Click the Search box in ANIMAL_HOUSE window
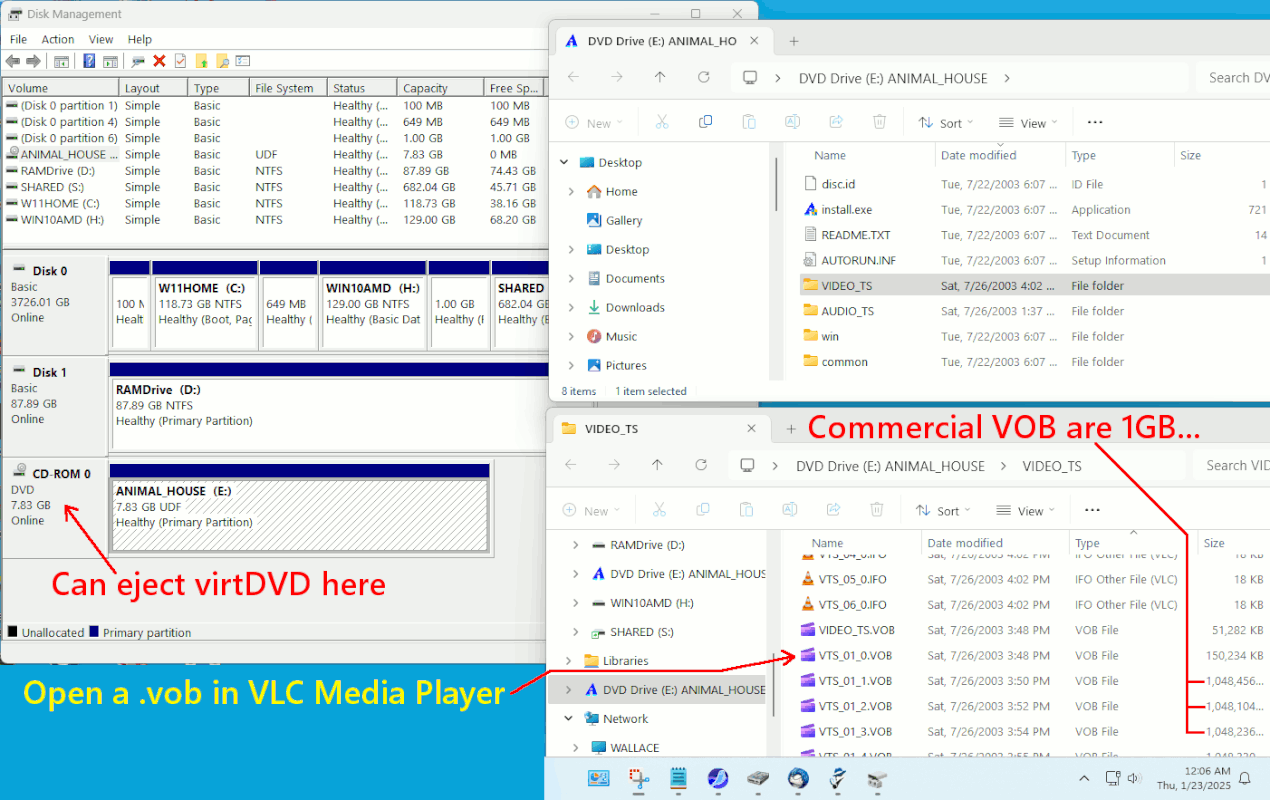1270x800 pixels. coord(1231,77)
